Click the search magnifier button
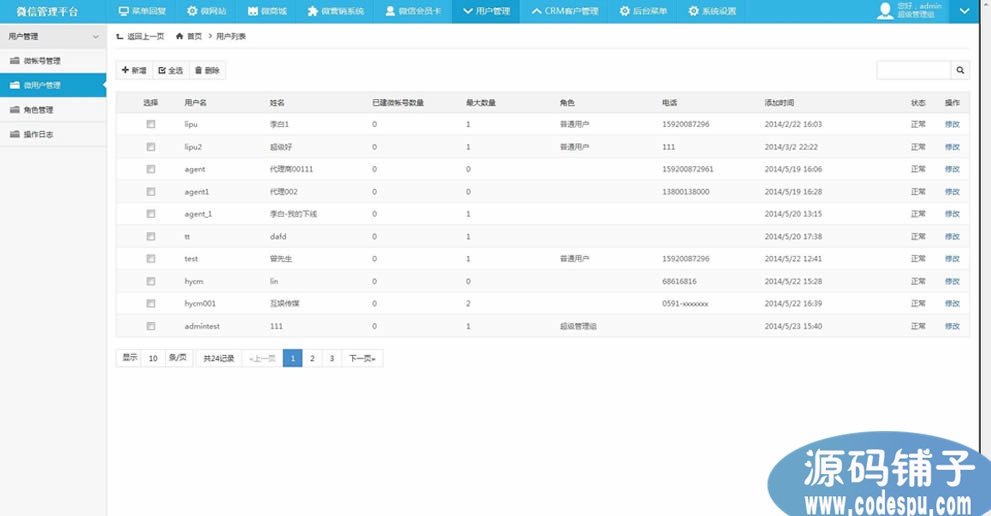Screen dimensions: 991x516 960,70
